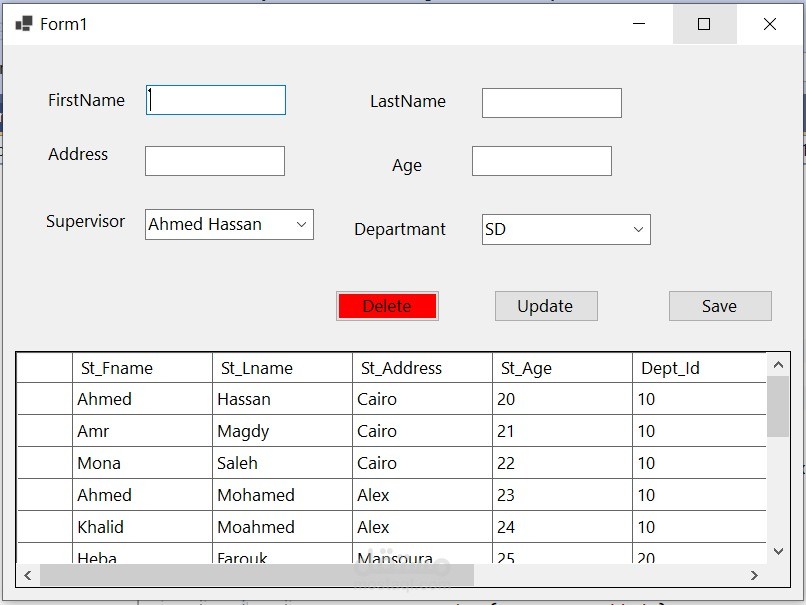Viewport: 806px width, 605px height.
Task: Click the age cell '24'
Action: (x=562, y=527)
